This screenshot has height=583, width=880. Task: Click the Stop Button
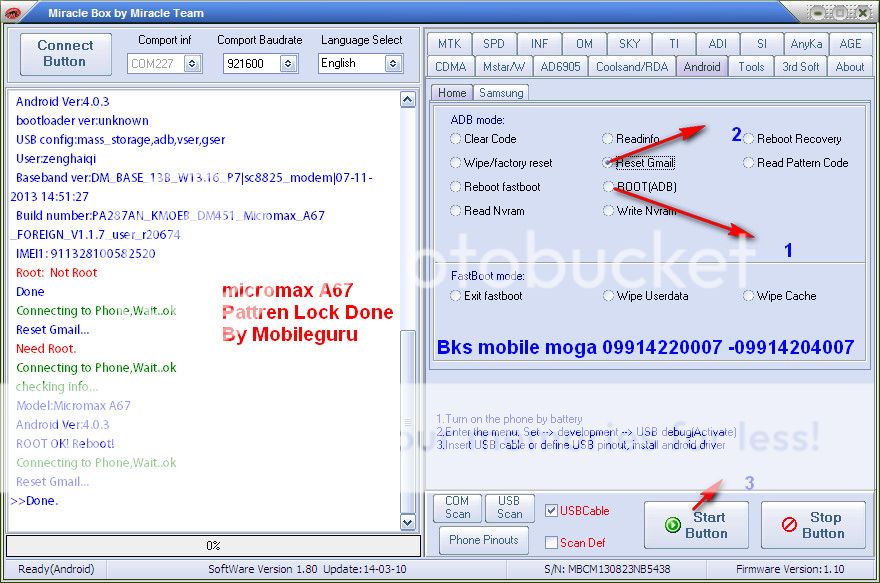pyautogui.click(x=813, y=525)
